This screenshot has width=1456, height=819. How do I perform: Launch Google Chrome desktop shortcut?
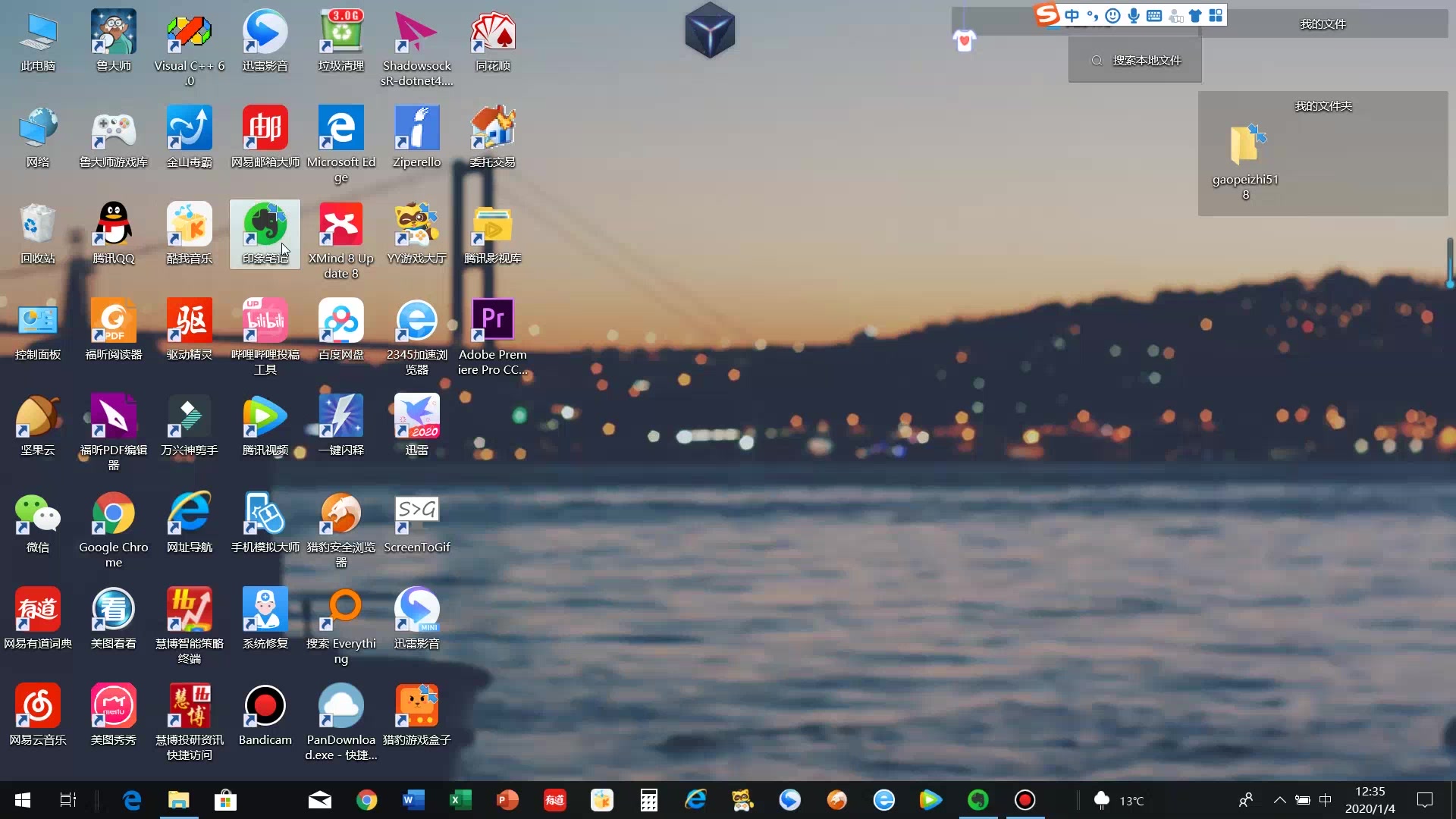click(x=114, y=530)
